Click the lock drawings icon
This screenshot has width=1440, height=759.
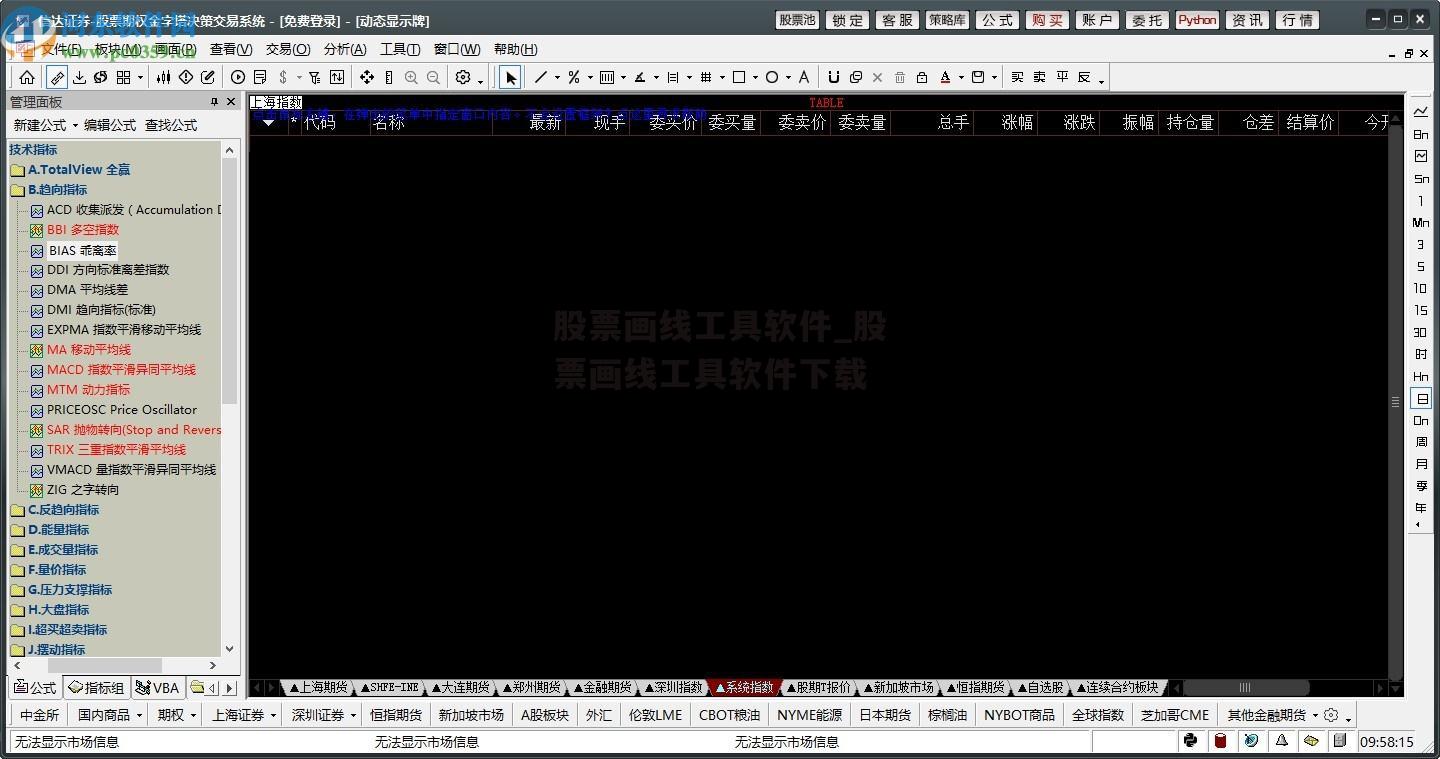coord(922,77)
